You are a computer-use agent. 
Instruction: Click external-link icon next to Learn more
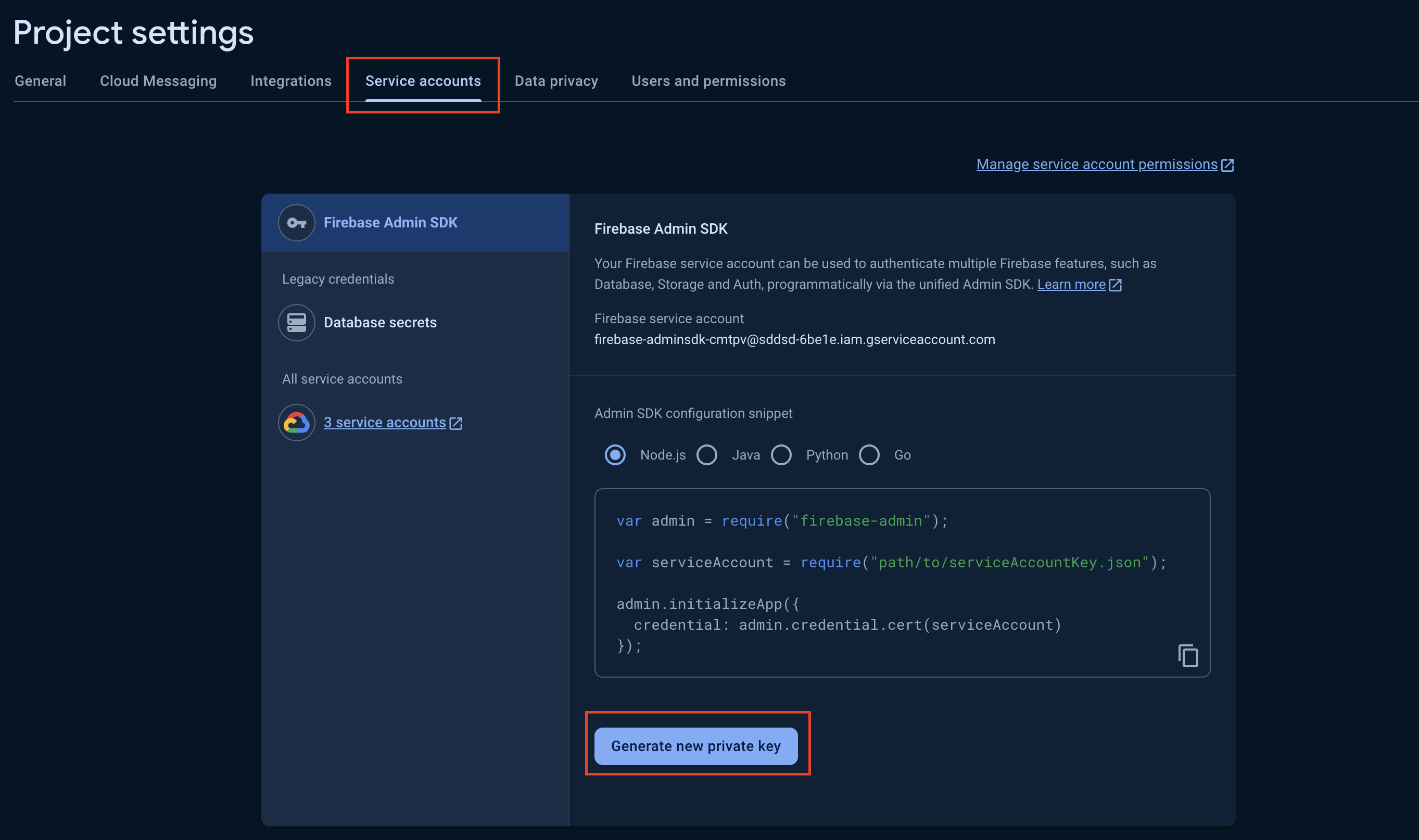(1115, 285)
